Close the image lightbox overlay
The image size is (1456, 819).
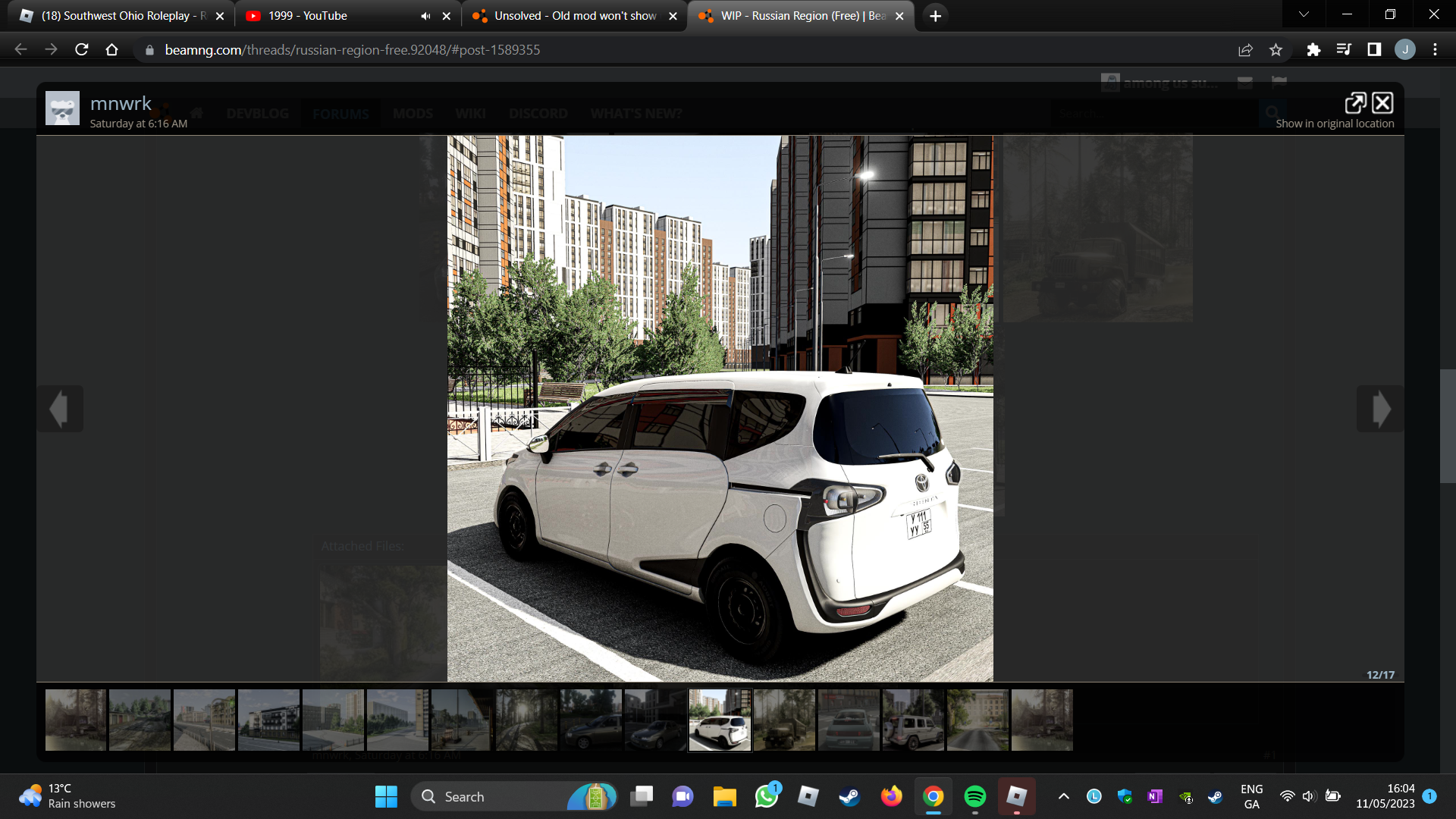click(1382, 102)
